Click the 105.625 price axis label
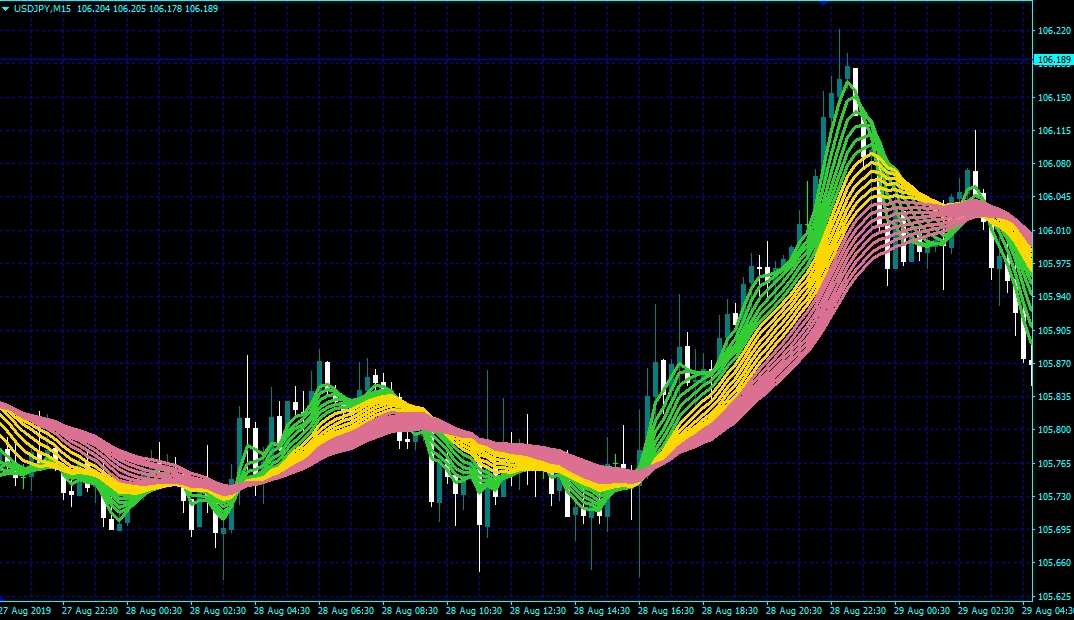Screen dimensions: 1074x620 [1054, 596]
